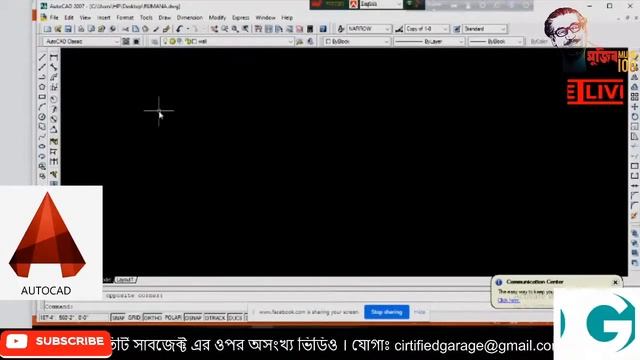
Task: Click the Stop sharing button
Action: pos(387,312)
